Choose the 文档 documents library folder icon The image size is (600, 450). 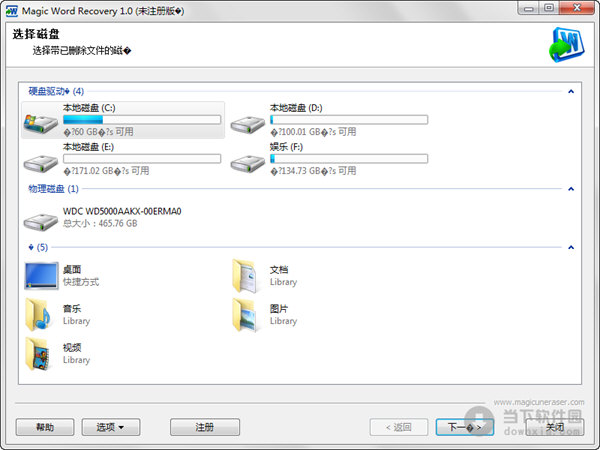coord(245,276)
